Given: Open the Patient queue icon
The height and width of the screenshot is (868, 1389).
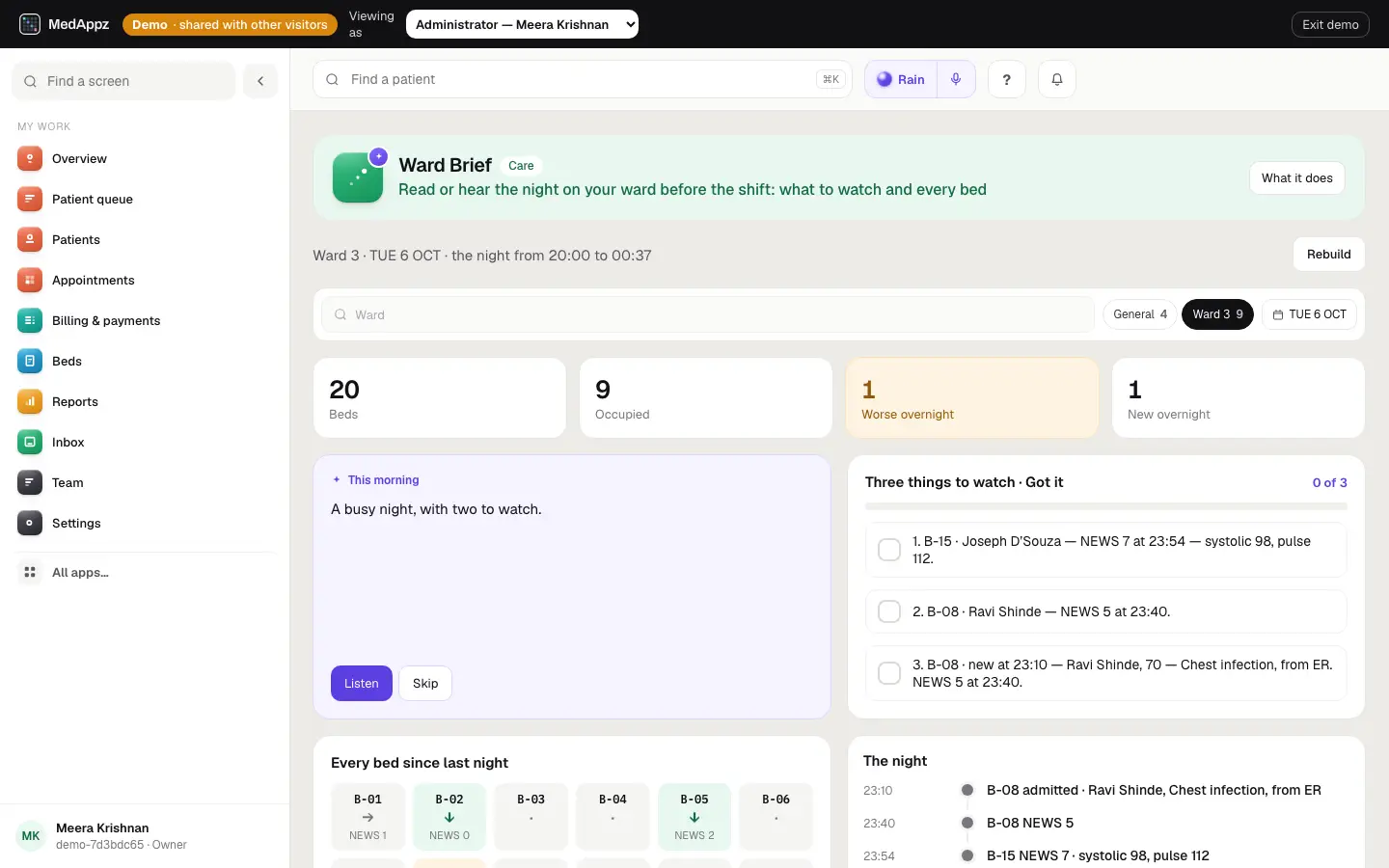Looking at the screenshot, I should coord(30,200).
